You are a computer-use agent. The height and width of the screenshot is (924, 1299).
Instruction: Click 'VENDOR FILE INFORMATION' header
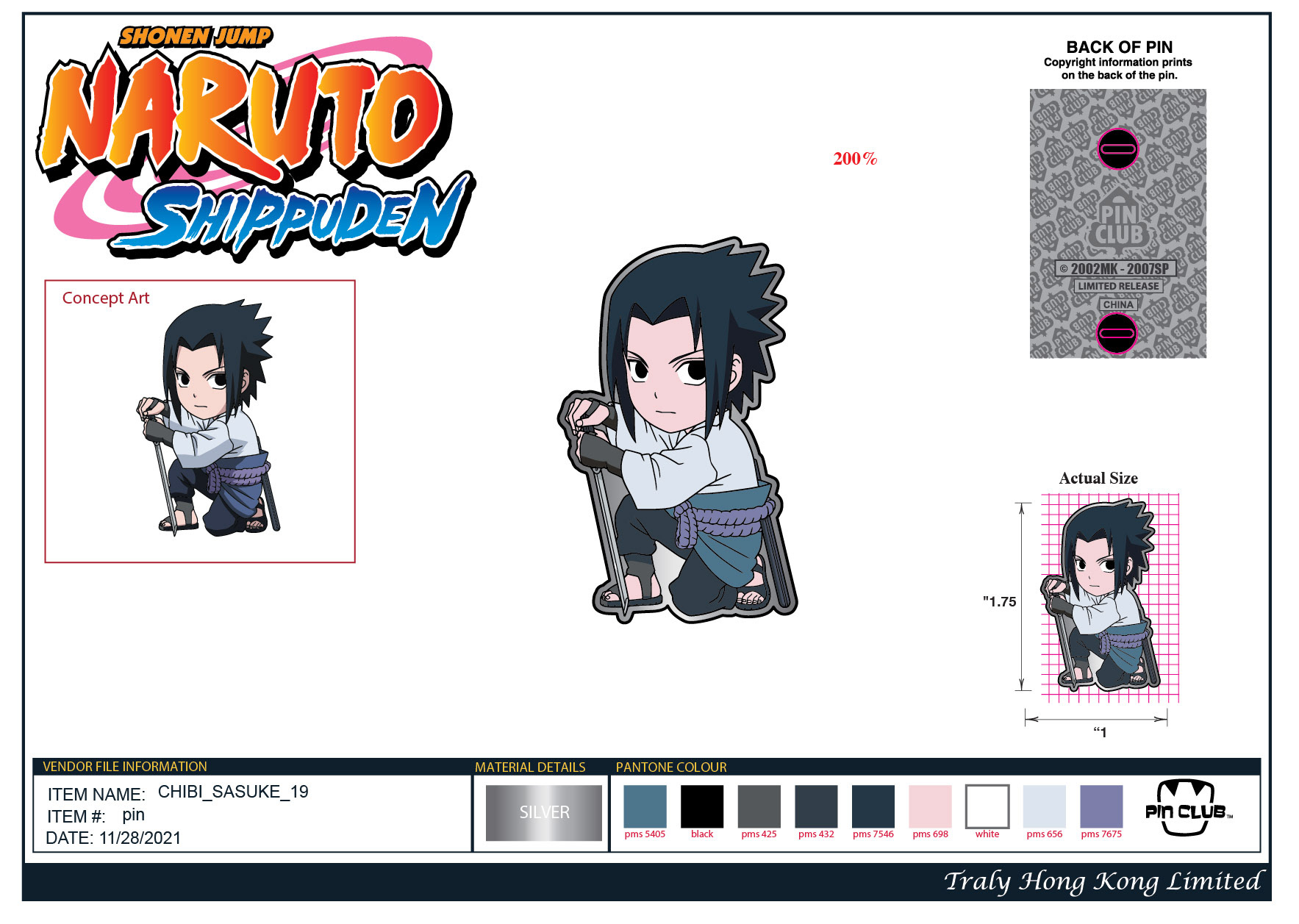tap(125, 767)
